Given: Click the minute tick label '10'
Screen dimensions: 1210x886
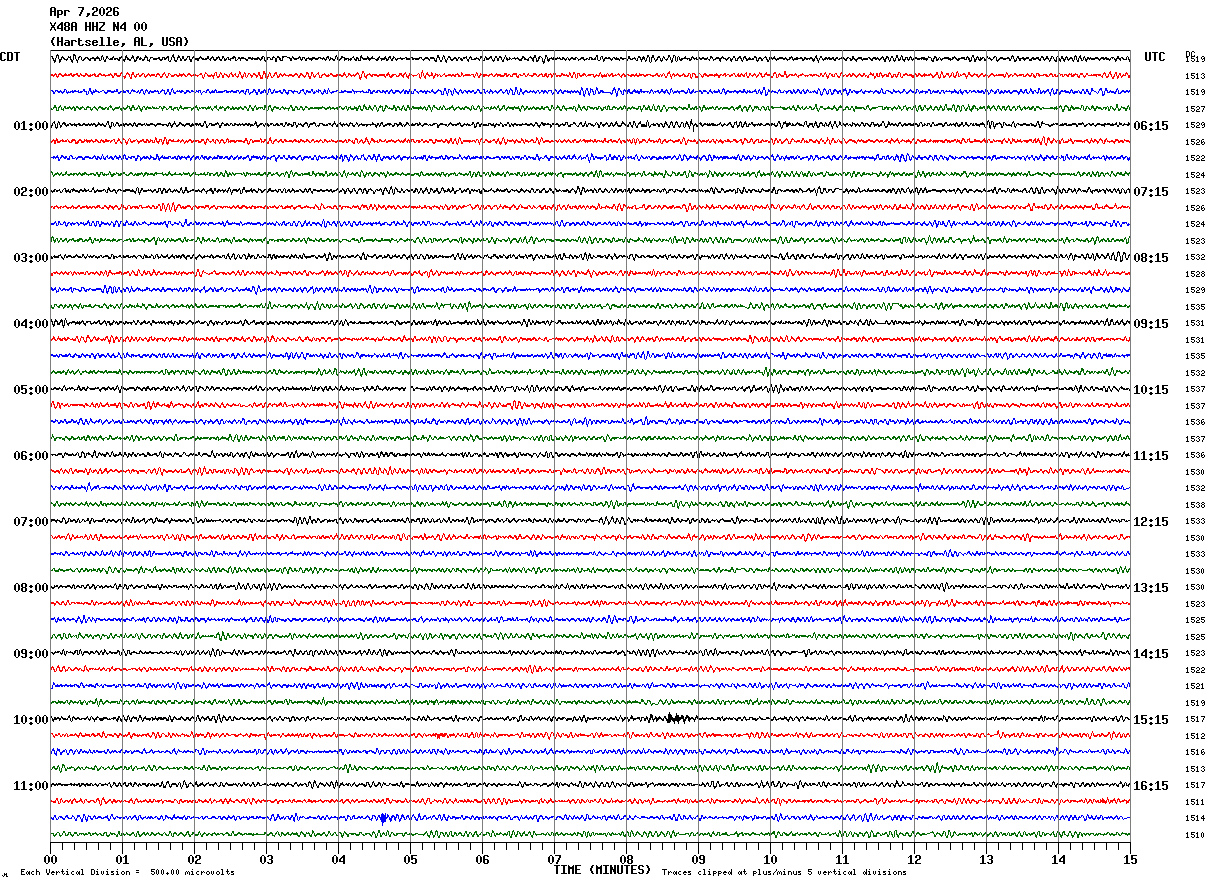Looking at the screenshot, I should tap(770, 859).
